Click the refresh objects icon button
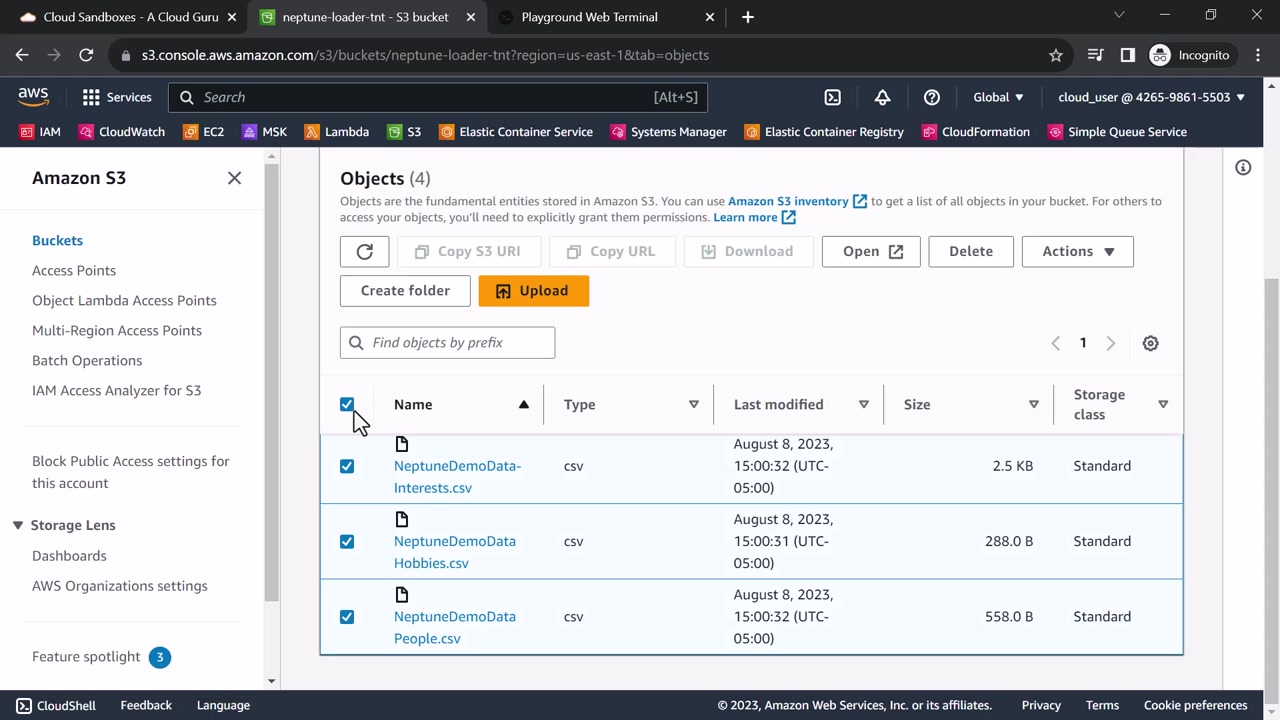This screenshot has width=1280, height=720. (x=364, y=252)
